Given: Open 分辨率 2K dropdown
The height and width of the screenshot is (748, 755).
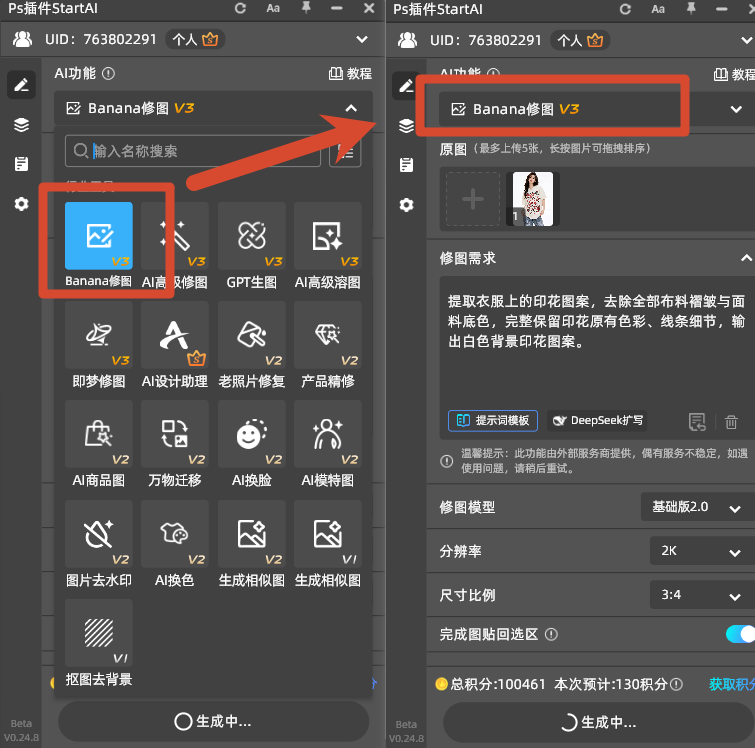Looking at the screenshot, I should pyautogui.click(x=702, y=551).
